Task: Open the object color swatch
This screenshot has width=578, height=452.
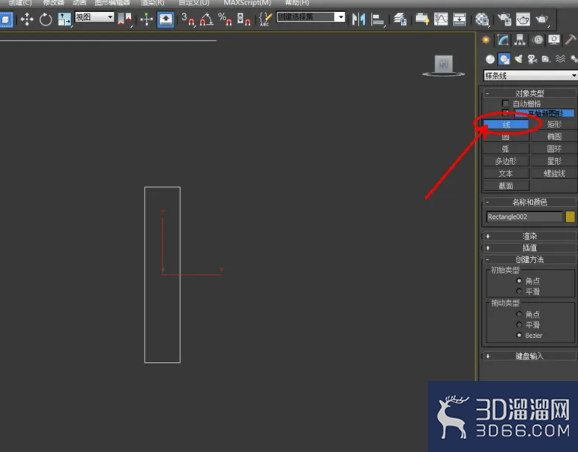Action: (570, 216)
